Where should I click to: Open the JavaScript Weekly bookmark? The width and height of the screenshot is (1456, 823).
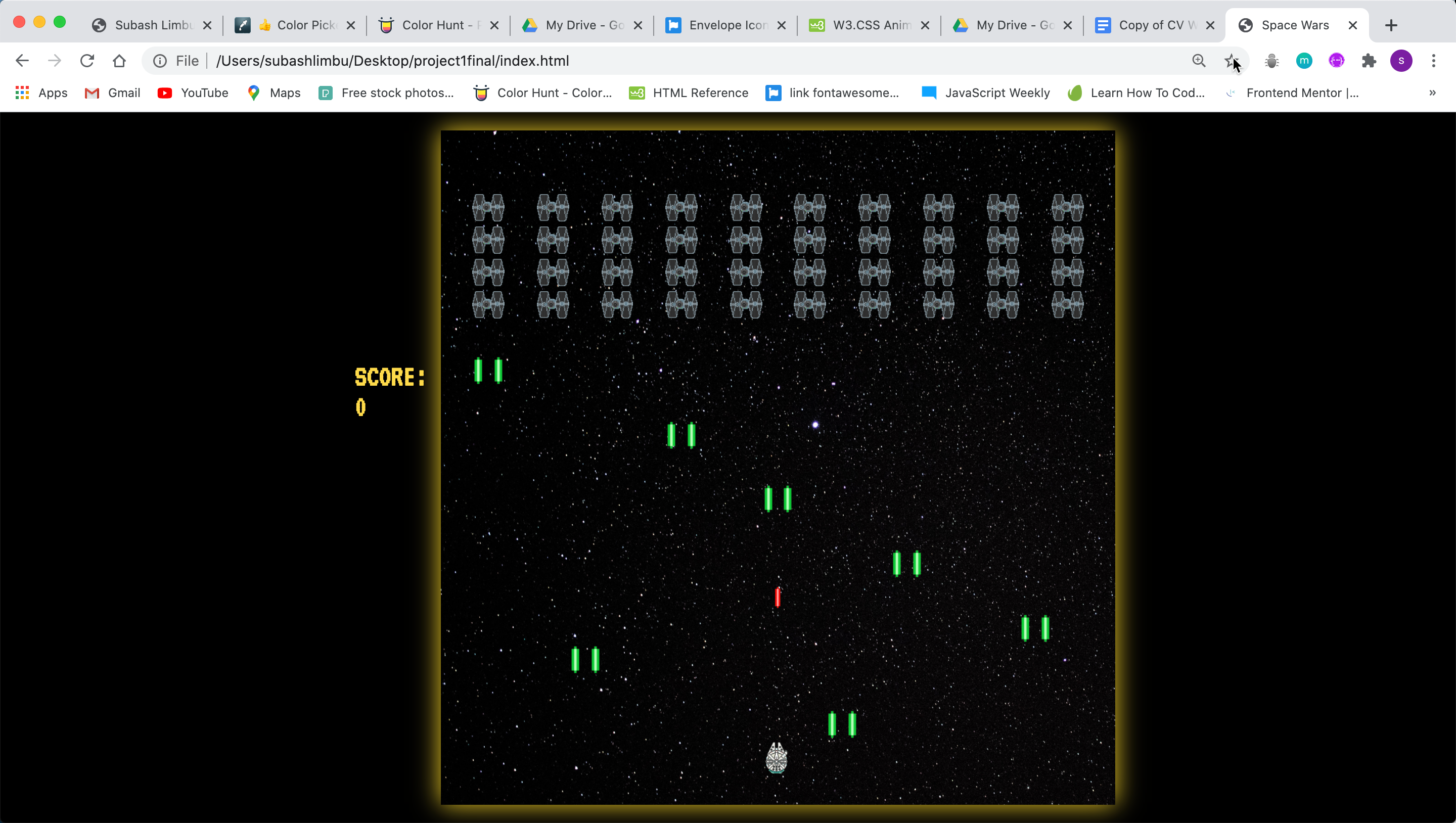[x=986, y=93]
